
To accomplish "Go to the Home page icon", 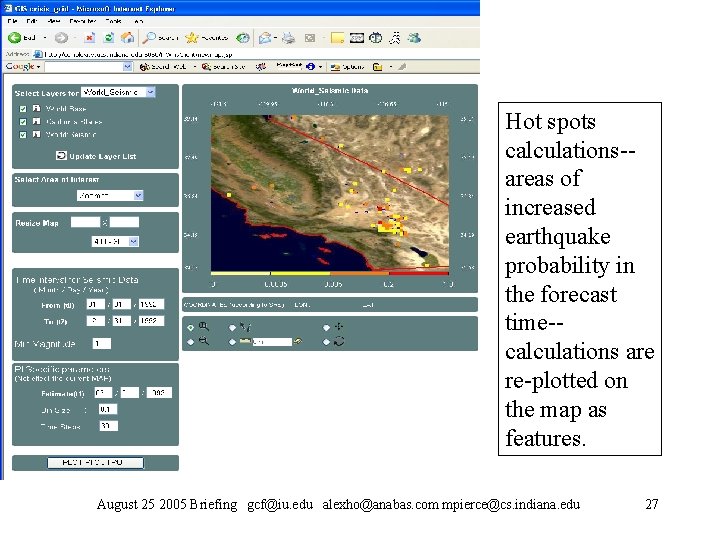I will [x=128, y=38].
